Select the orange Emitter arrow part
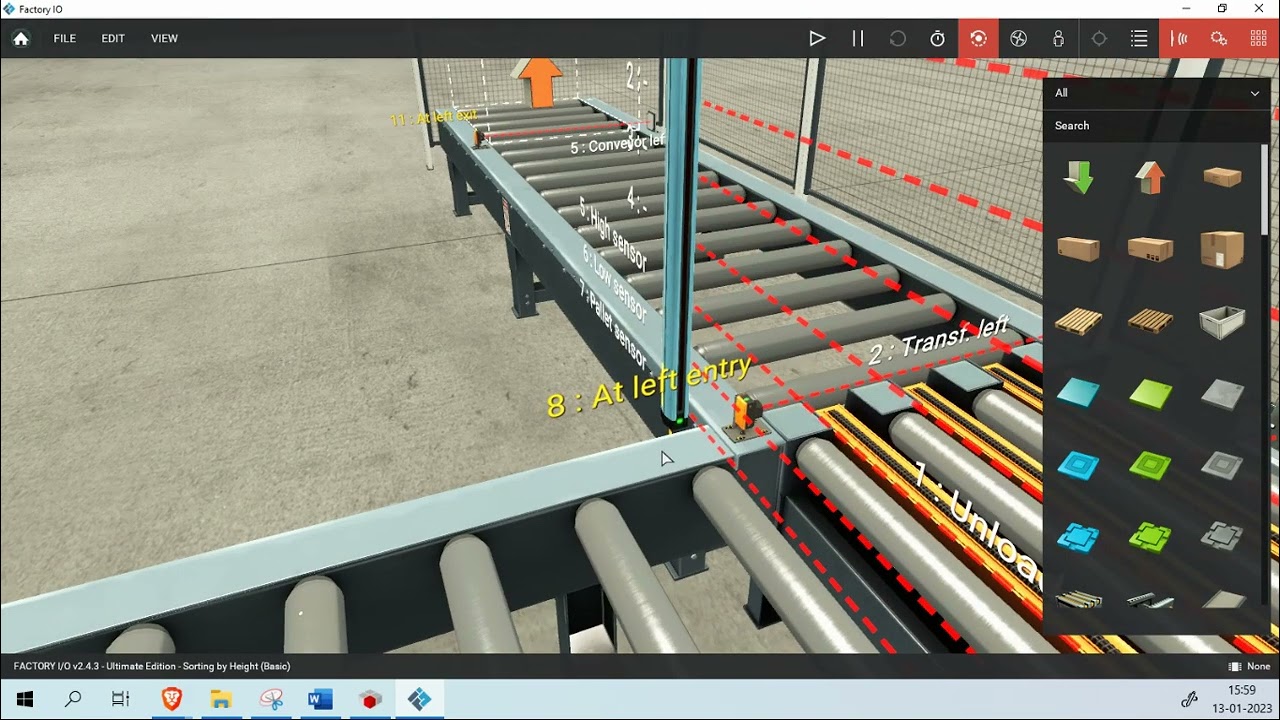Screen dimensions: 1280x720 pyautogui.click(x=1150, y=177)
